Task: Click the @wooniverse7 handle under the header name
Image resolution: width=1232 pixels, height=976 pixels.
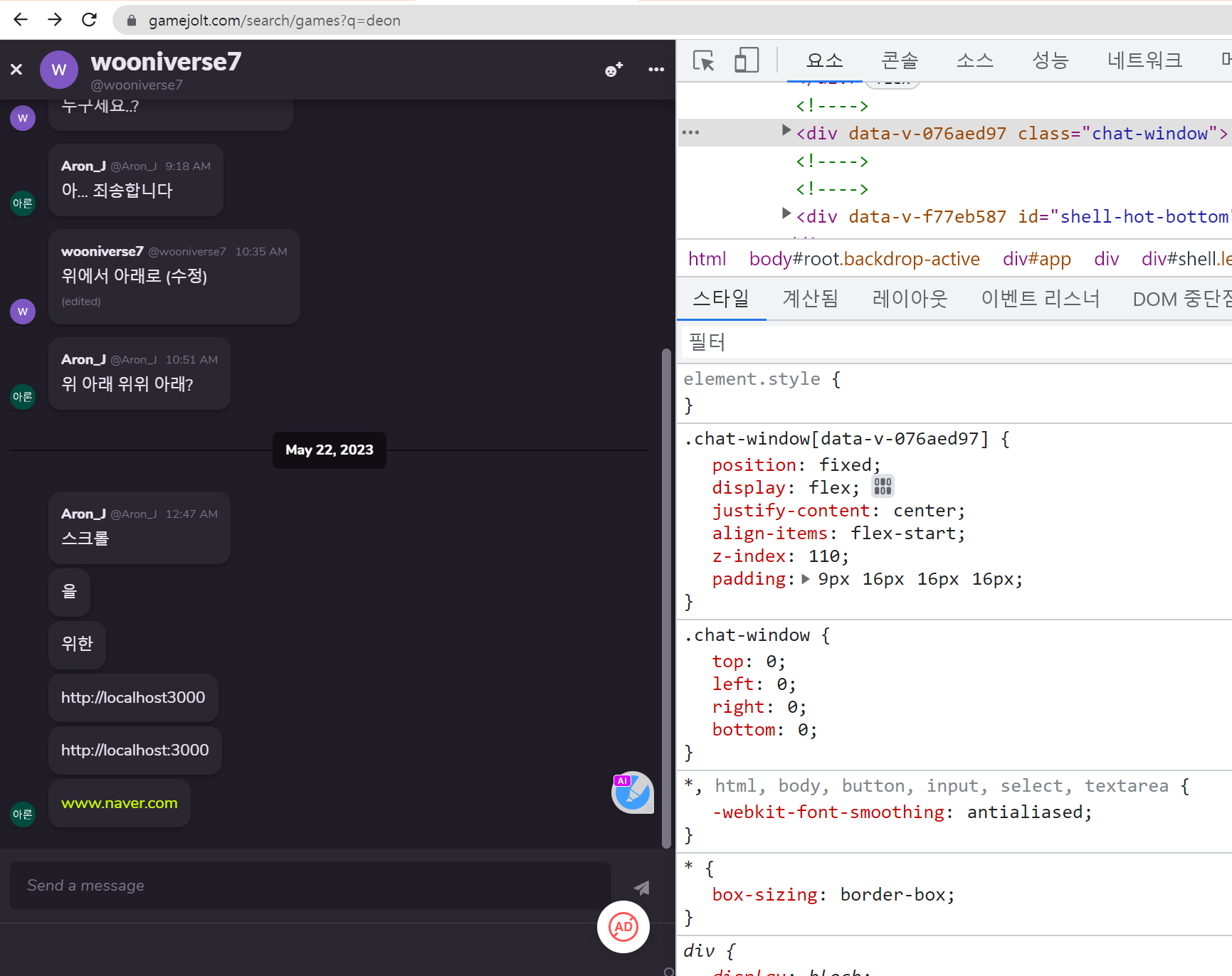Action: 137,85
